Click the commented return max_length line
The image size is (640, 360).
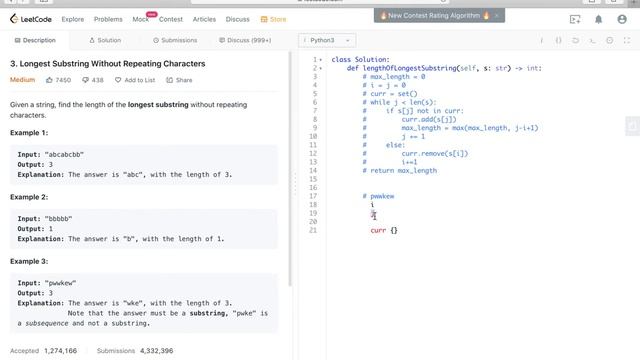(400, 171)
